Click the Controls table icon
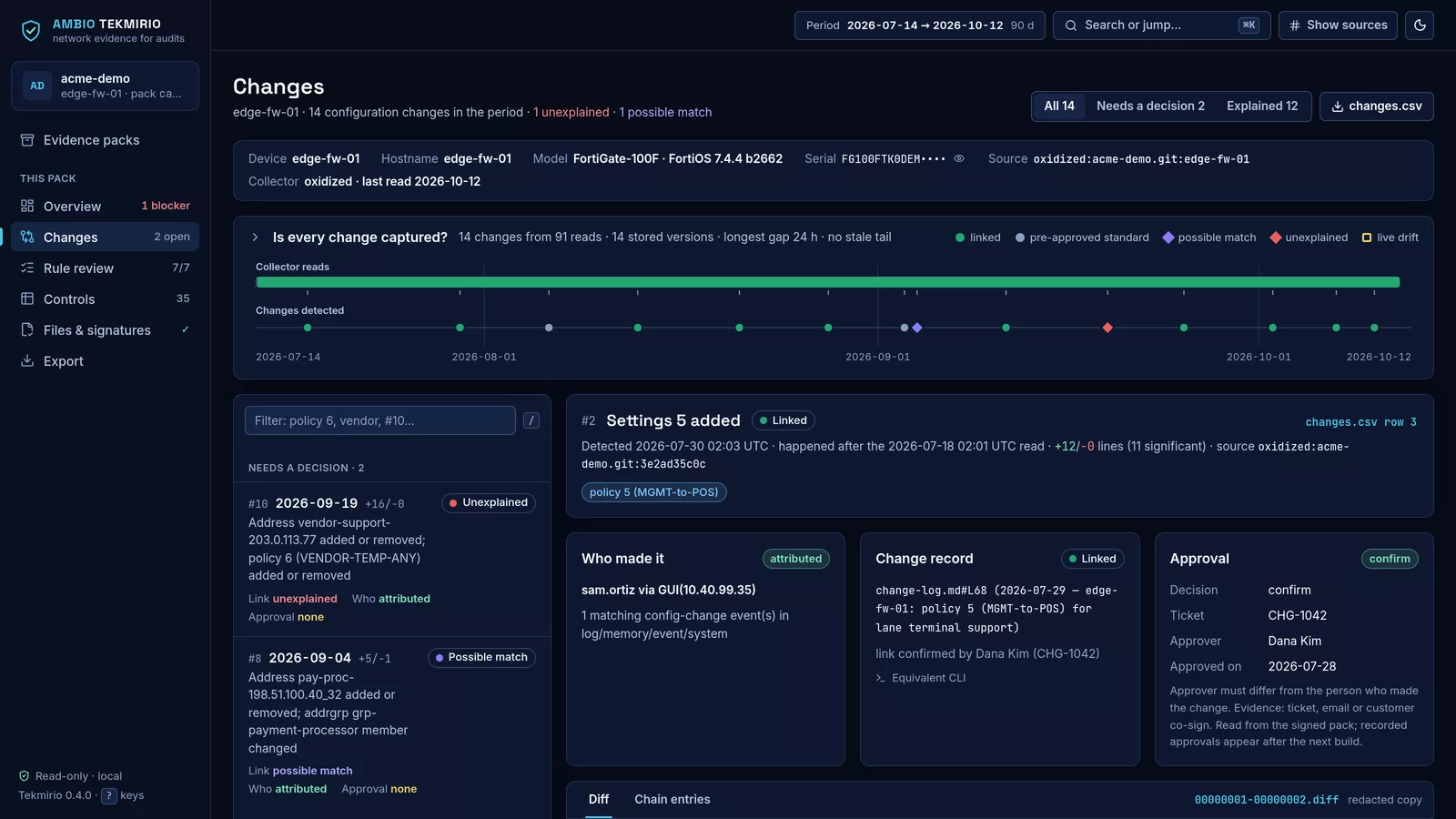This screenshot has height=819, width=1456. (27, 298)
